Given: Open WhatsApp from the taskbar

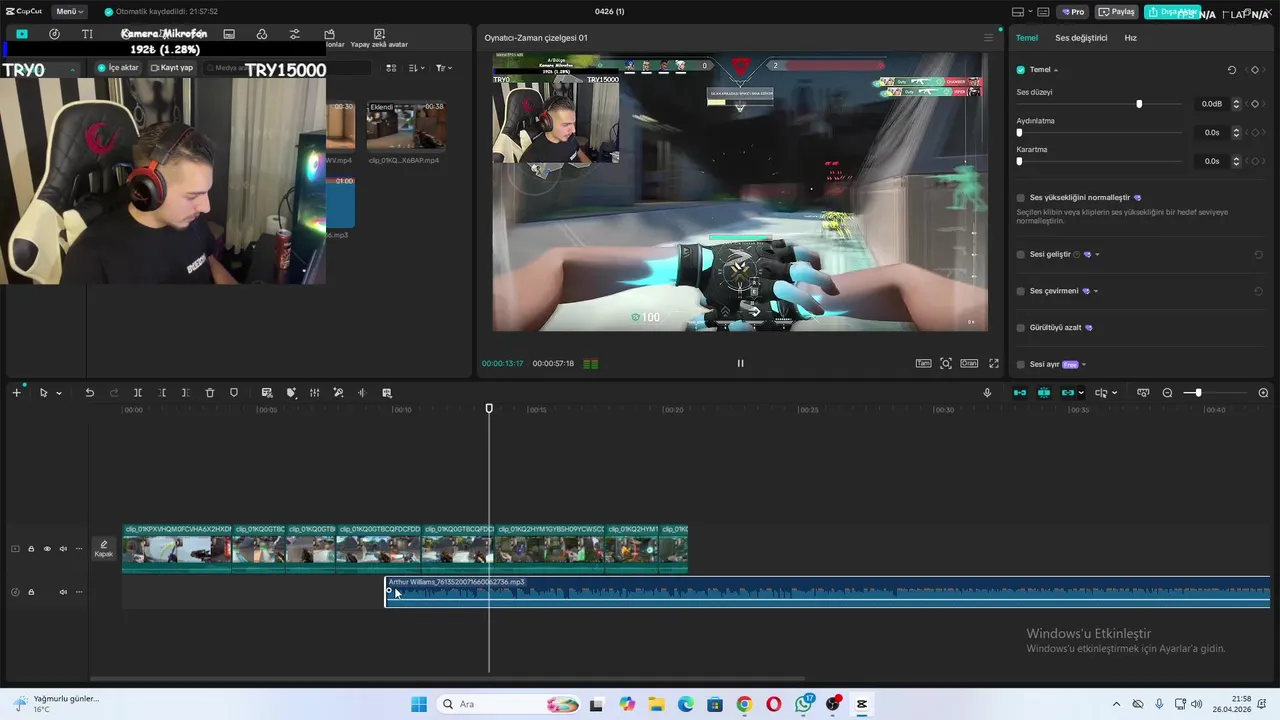Looking at the screenshot, I should [805, 704].
